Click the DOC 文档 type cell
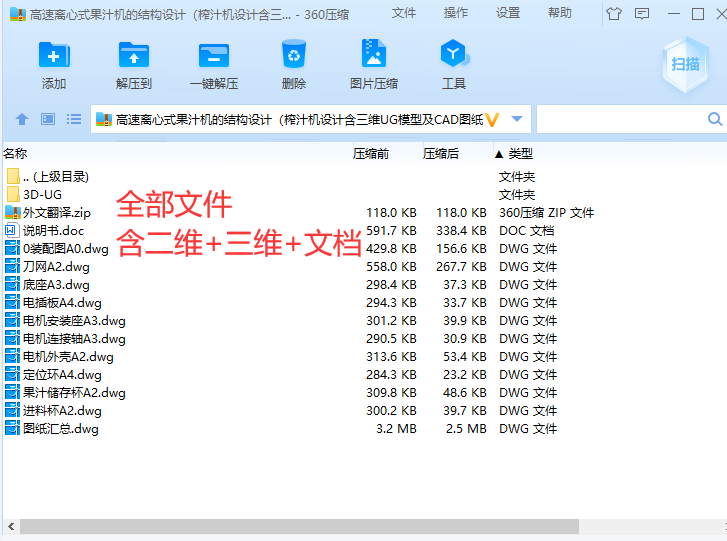 point(526,230)
